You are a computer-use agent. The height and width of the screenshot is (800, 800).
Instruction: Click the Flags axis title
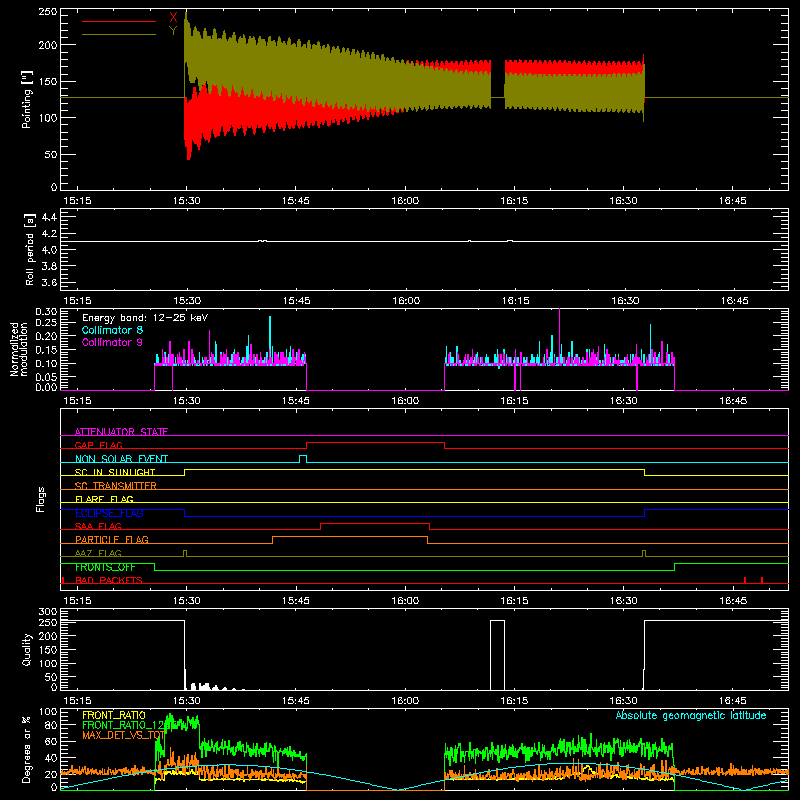tap(40, 499)
